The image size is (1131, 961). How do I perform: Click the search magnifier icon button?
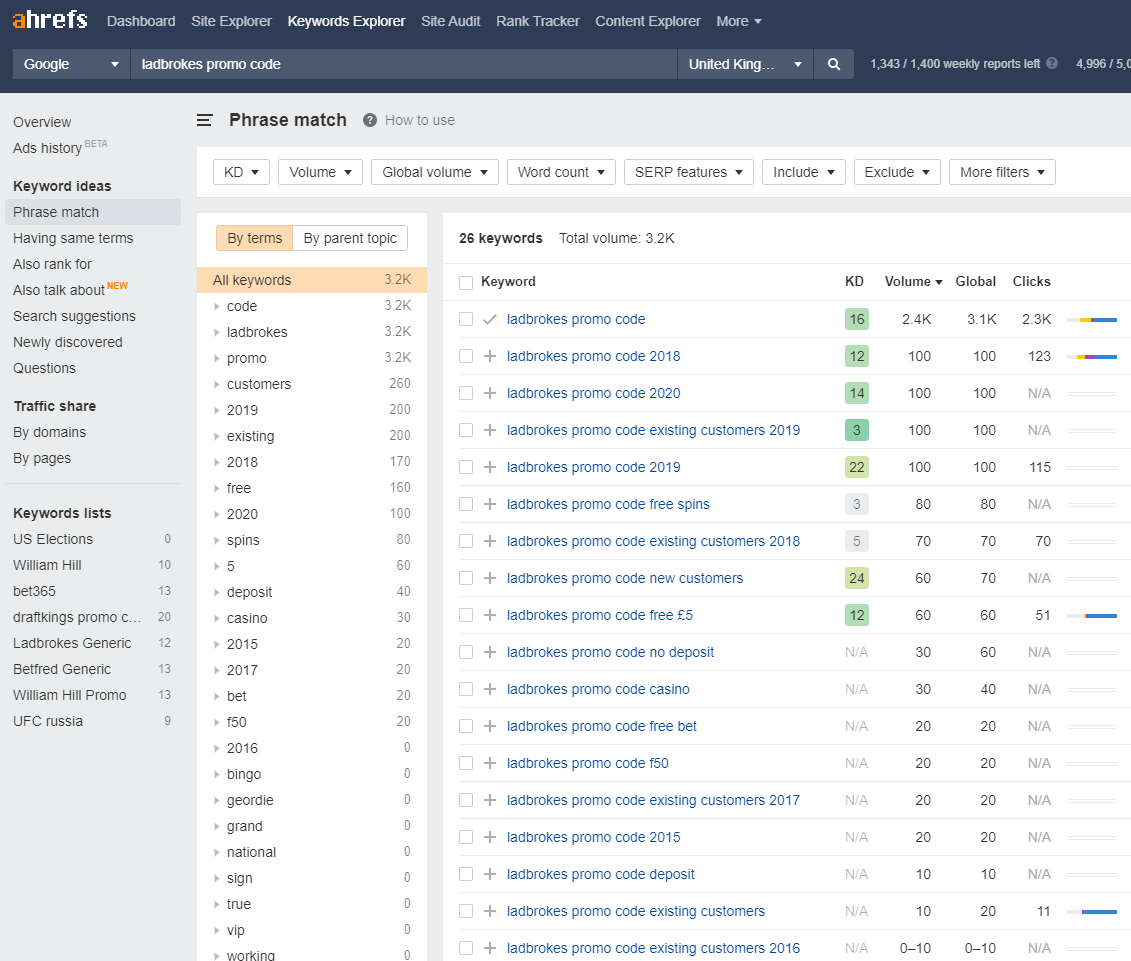click(x=833, y=64)
